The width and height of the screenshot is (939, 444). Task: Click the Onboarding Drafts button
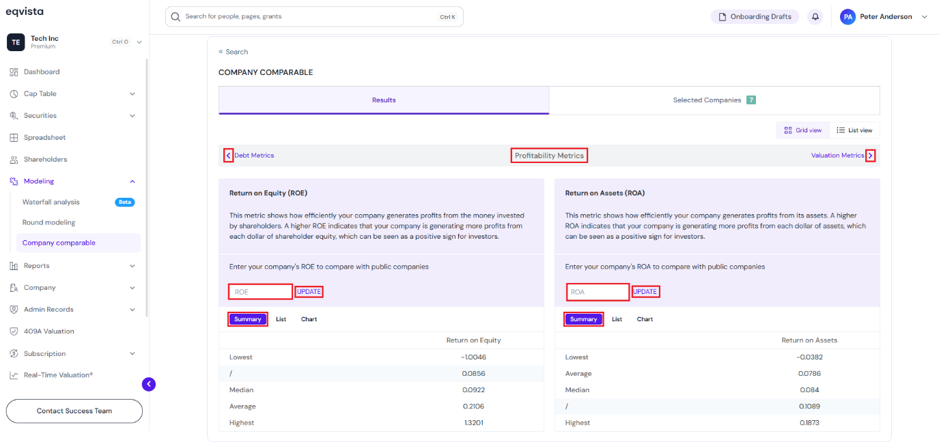755,17
